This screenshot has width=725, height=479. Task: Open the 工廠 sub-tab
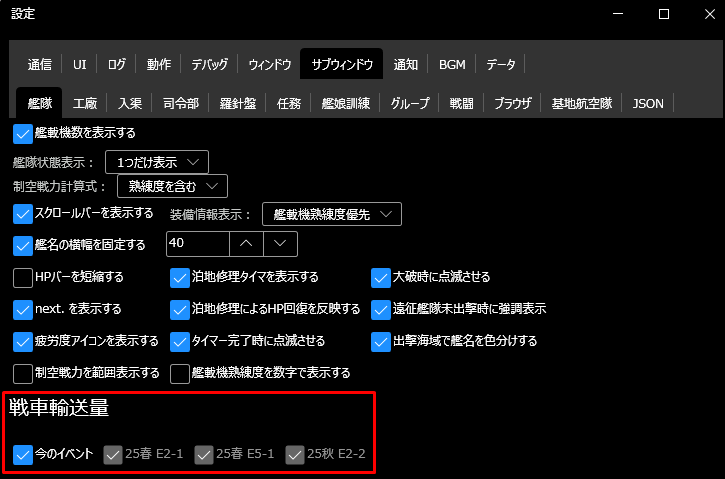pos(85,103)
